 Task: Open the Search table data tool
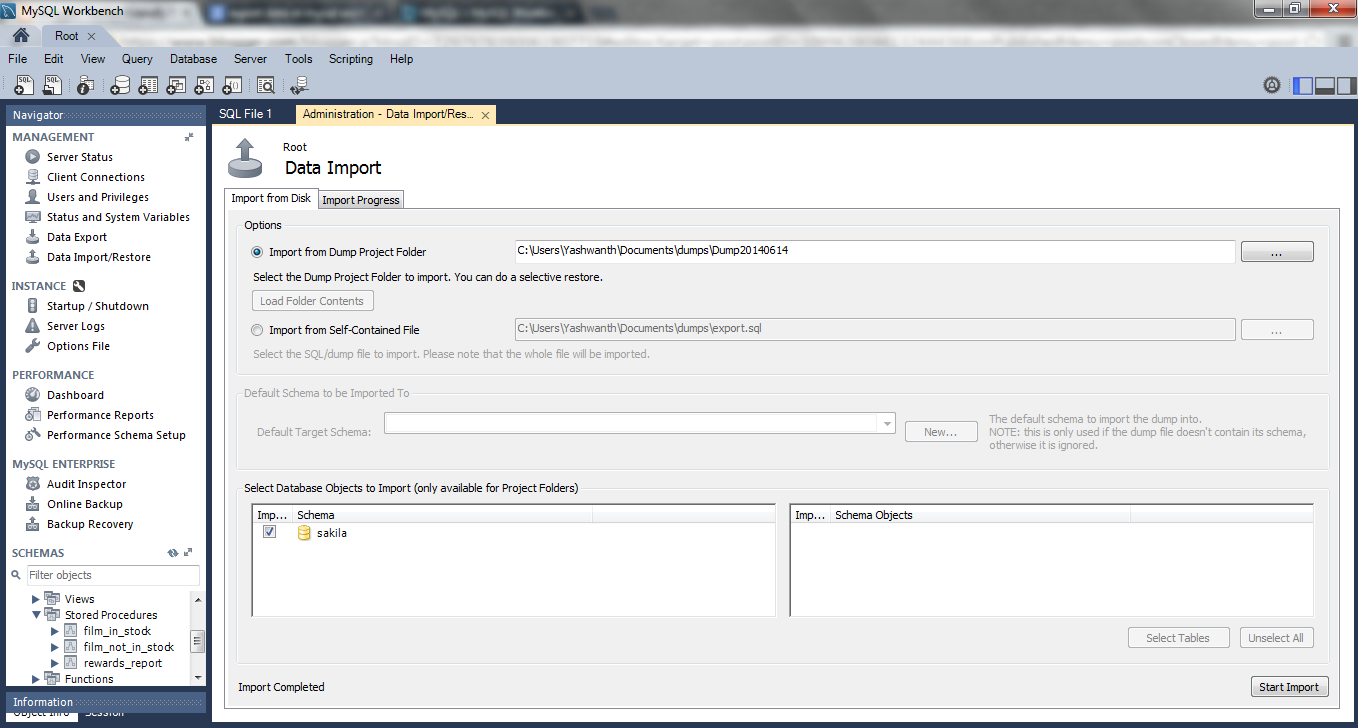pos(266,85)
